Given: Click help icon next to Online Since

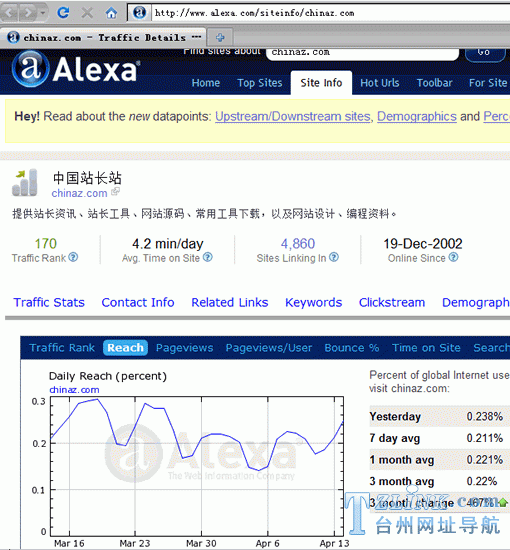Looking at the screenshot, I should click(454, 257).
